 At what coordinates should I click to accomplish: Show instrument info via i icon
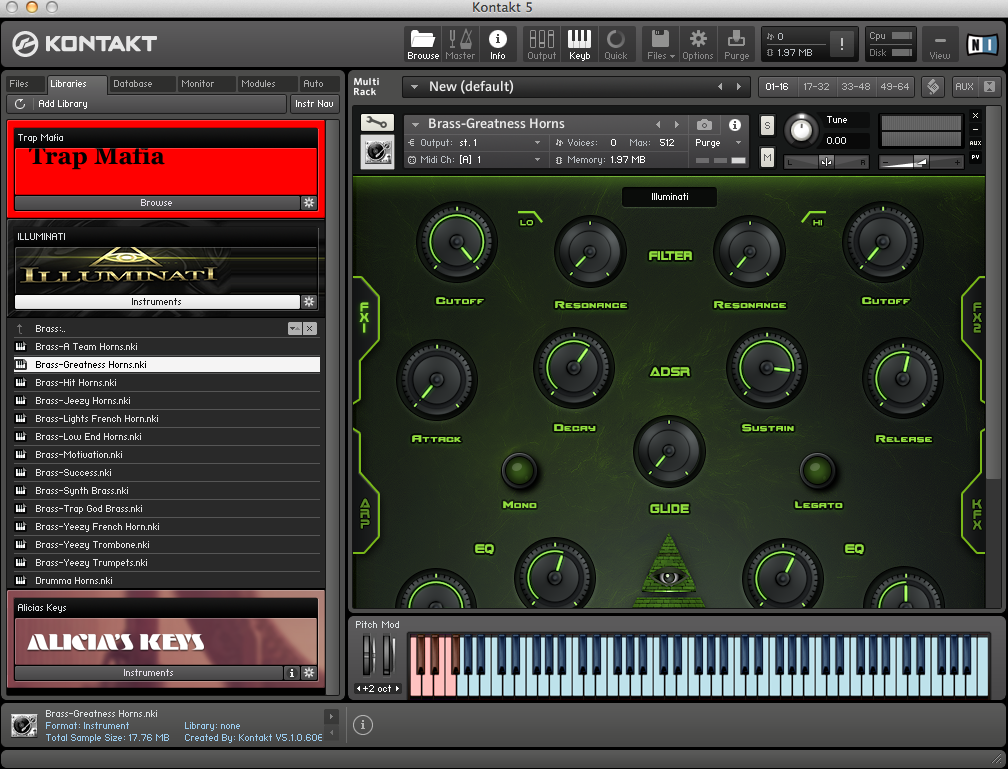coord(735,125)
